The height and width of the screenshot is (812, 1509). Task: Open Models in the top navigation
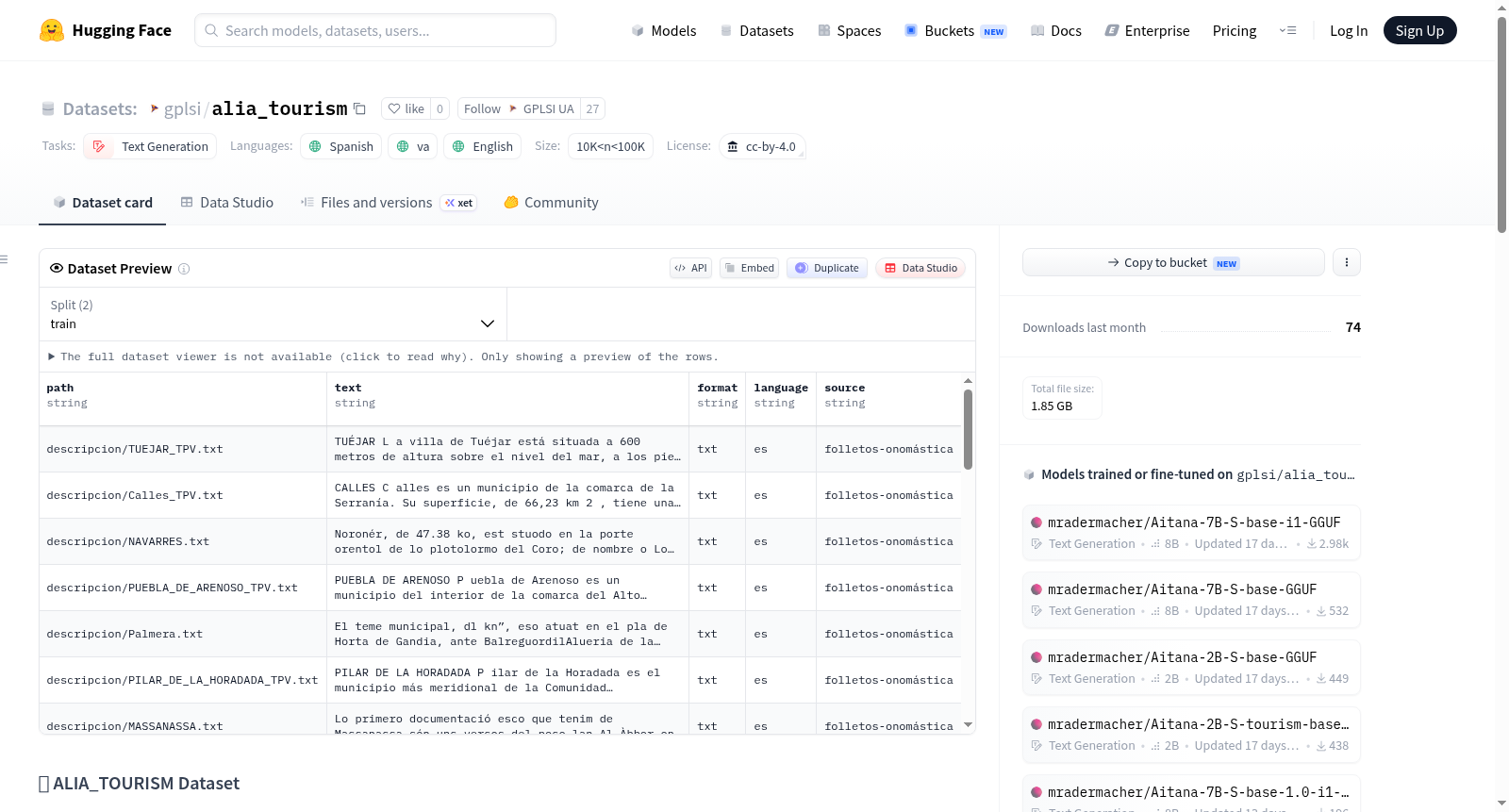coord(664,30)
